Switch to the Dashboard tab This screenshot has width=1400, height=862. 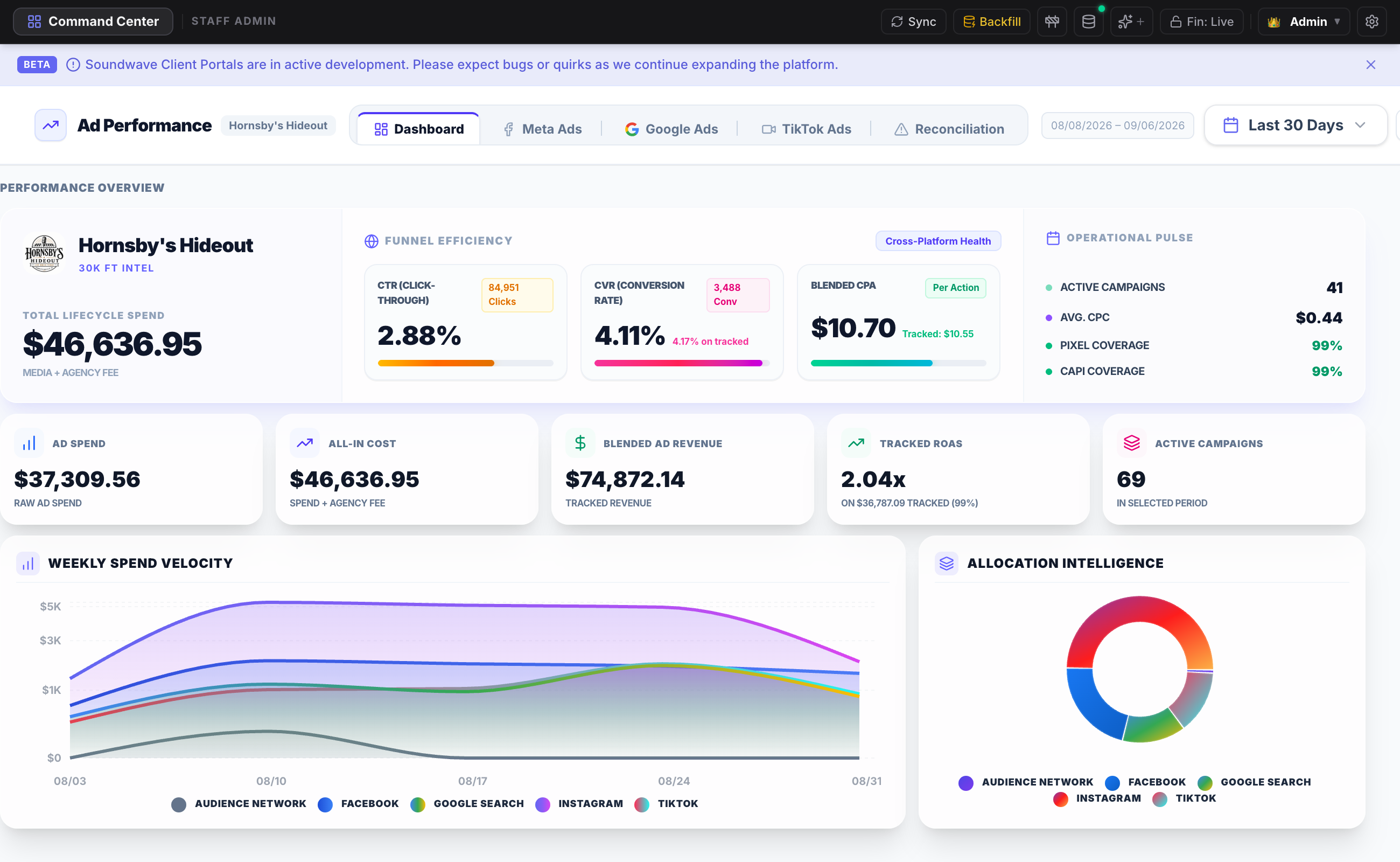point(419,129)
